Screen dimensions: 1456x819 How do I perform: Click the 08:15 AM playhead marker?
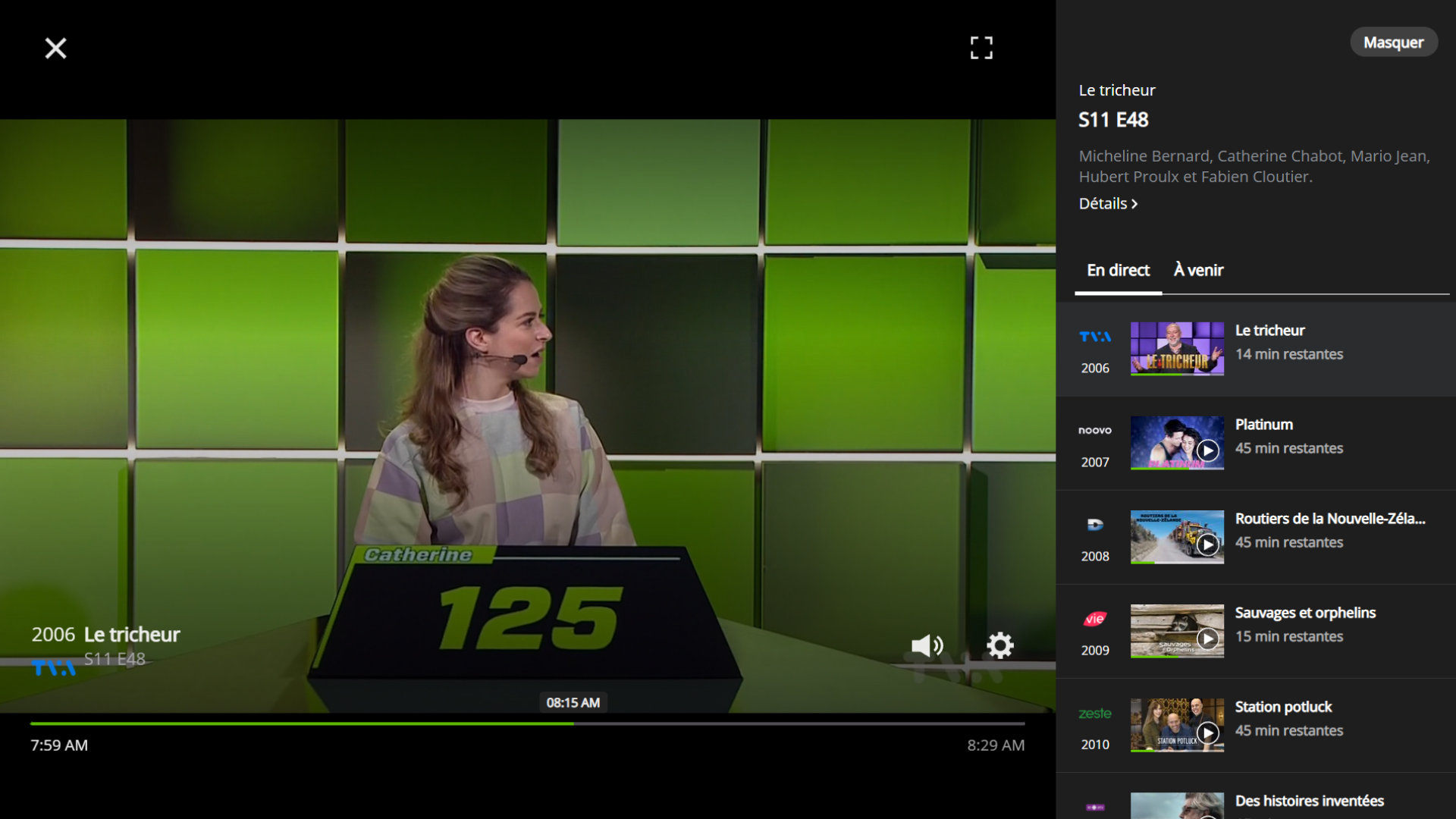[573, 703]
